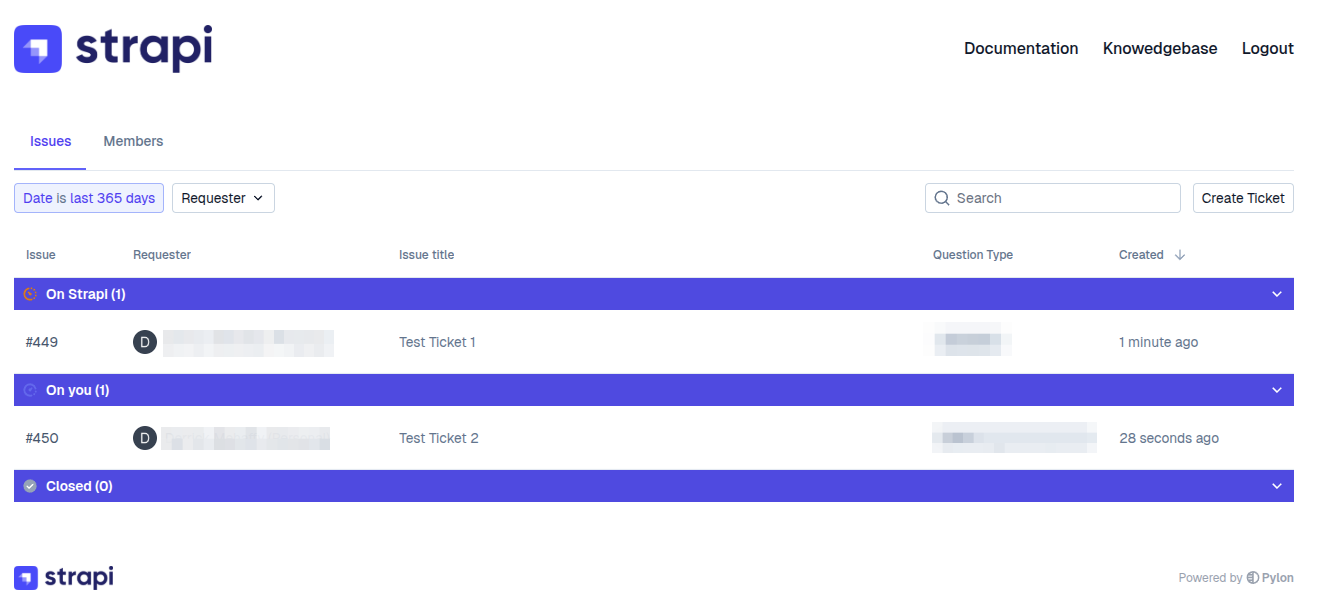1322x609 pixels.
Task: Collapse the On Strapi group chevron
Action: (x=1276, y=294)
